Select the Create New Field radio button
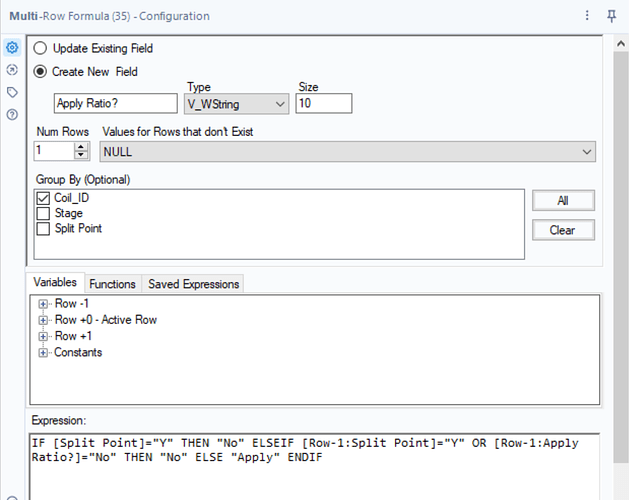Viewport: 629px width, 500px height. click(x=40, y=72)
